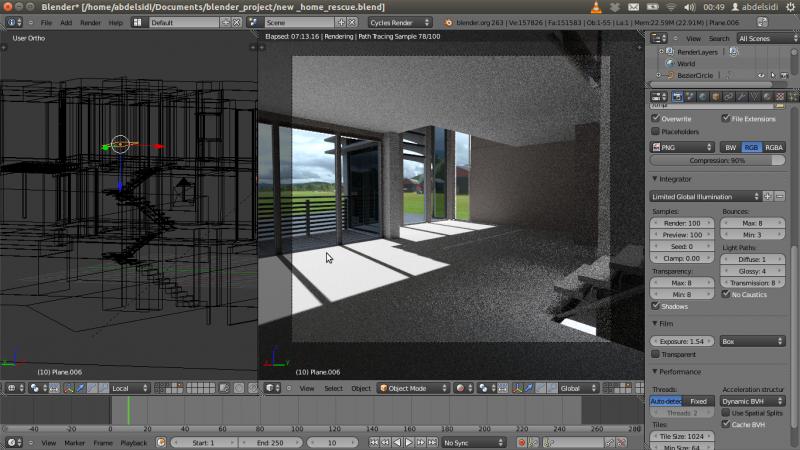This screenshot has height=450, width=800.
Task: Click the World globe icon in outliner
Action: click(x=670, y=64)
